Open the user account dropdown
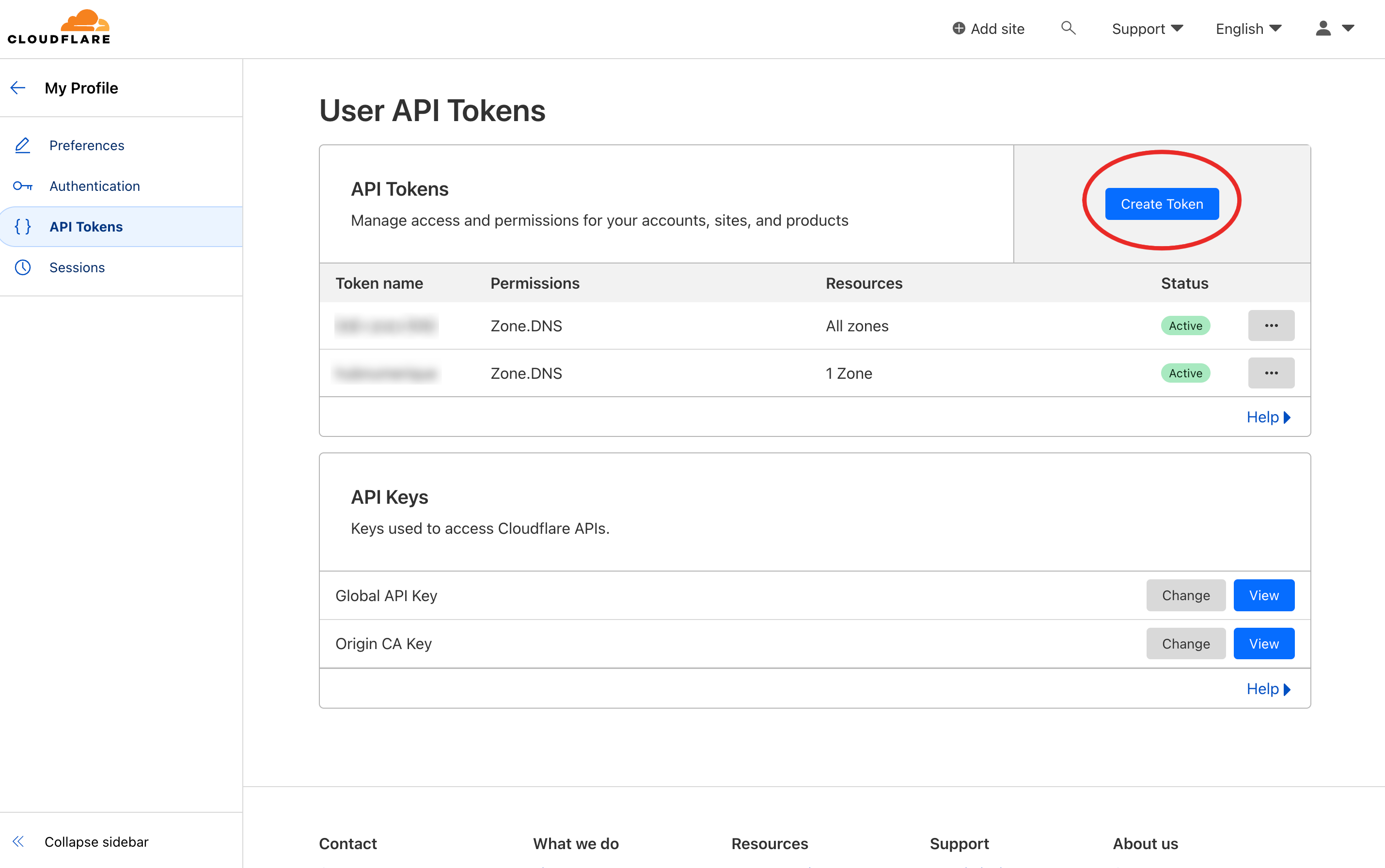Image resolution: width=1385 pixels, height=868 pixels. [1335, 29]
